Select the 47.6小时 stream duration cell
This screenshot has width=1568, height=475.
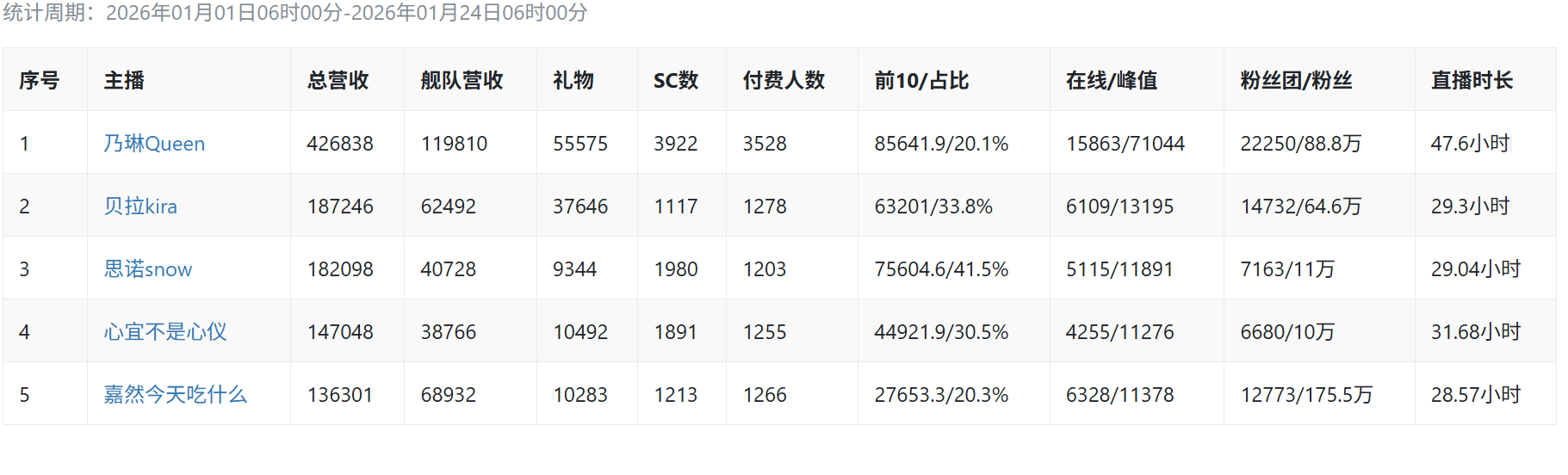1470,144
